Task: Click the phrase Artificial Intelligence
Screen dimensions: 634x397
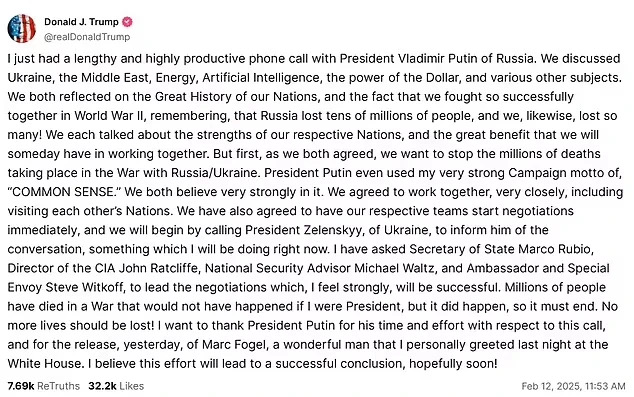Action: pos(262,78)
